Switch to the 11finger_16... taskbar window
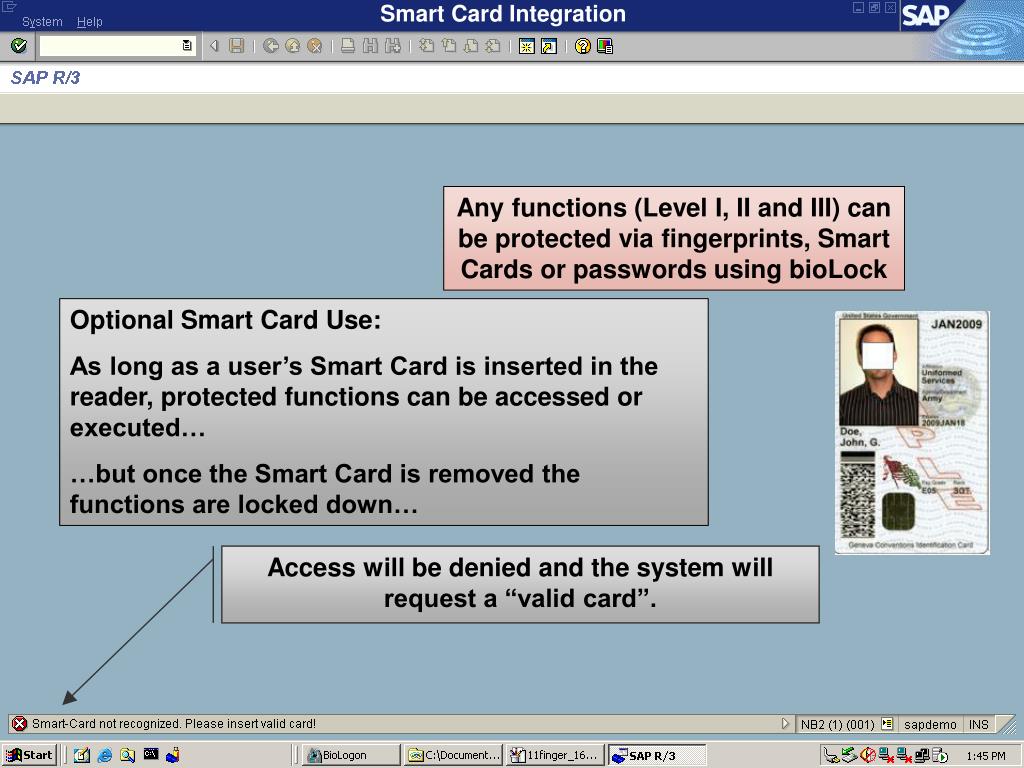This screenshot has height=768, width=1024. 555,755
